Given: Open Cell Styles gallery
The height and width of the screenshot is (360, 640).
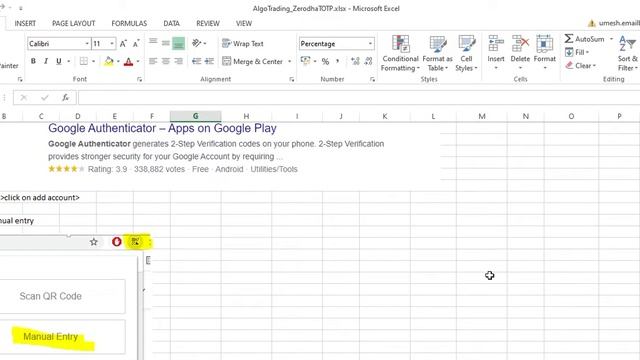Looking at the screenshot, I should click(x=466, y=53).
